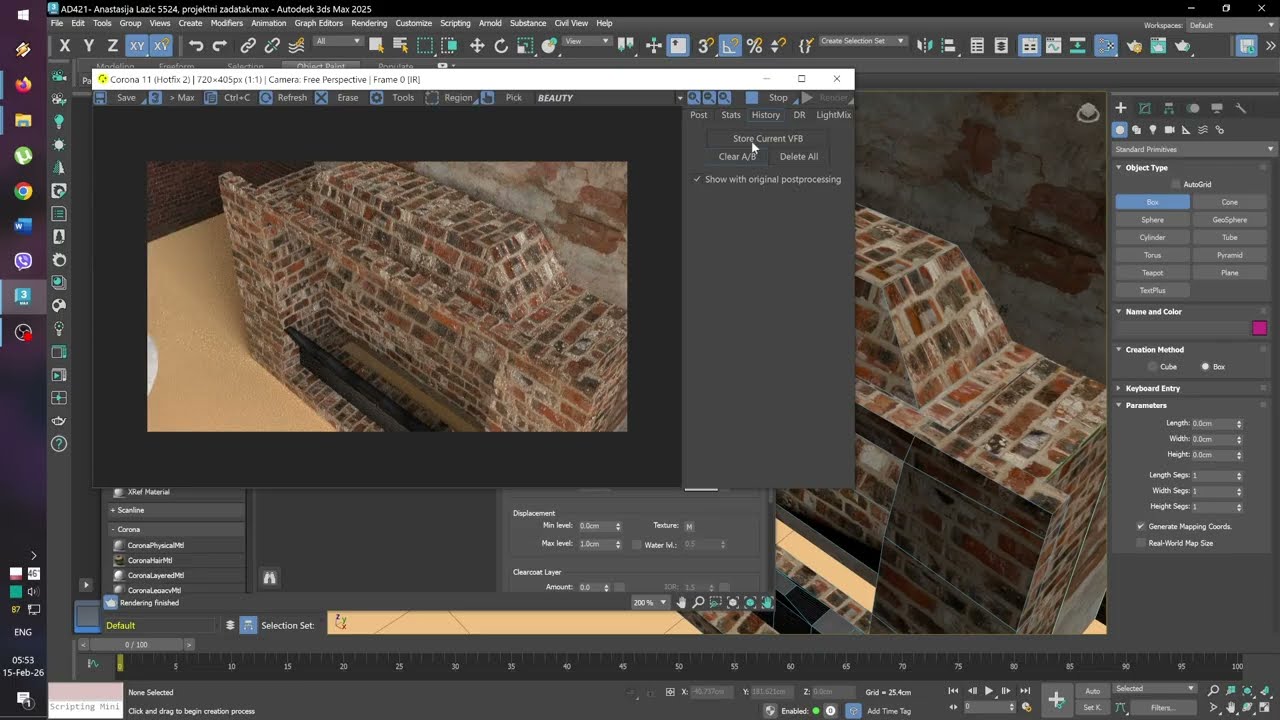Open the Schematic View icon

pos(1078,45)
